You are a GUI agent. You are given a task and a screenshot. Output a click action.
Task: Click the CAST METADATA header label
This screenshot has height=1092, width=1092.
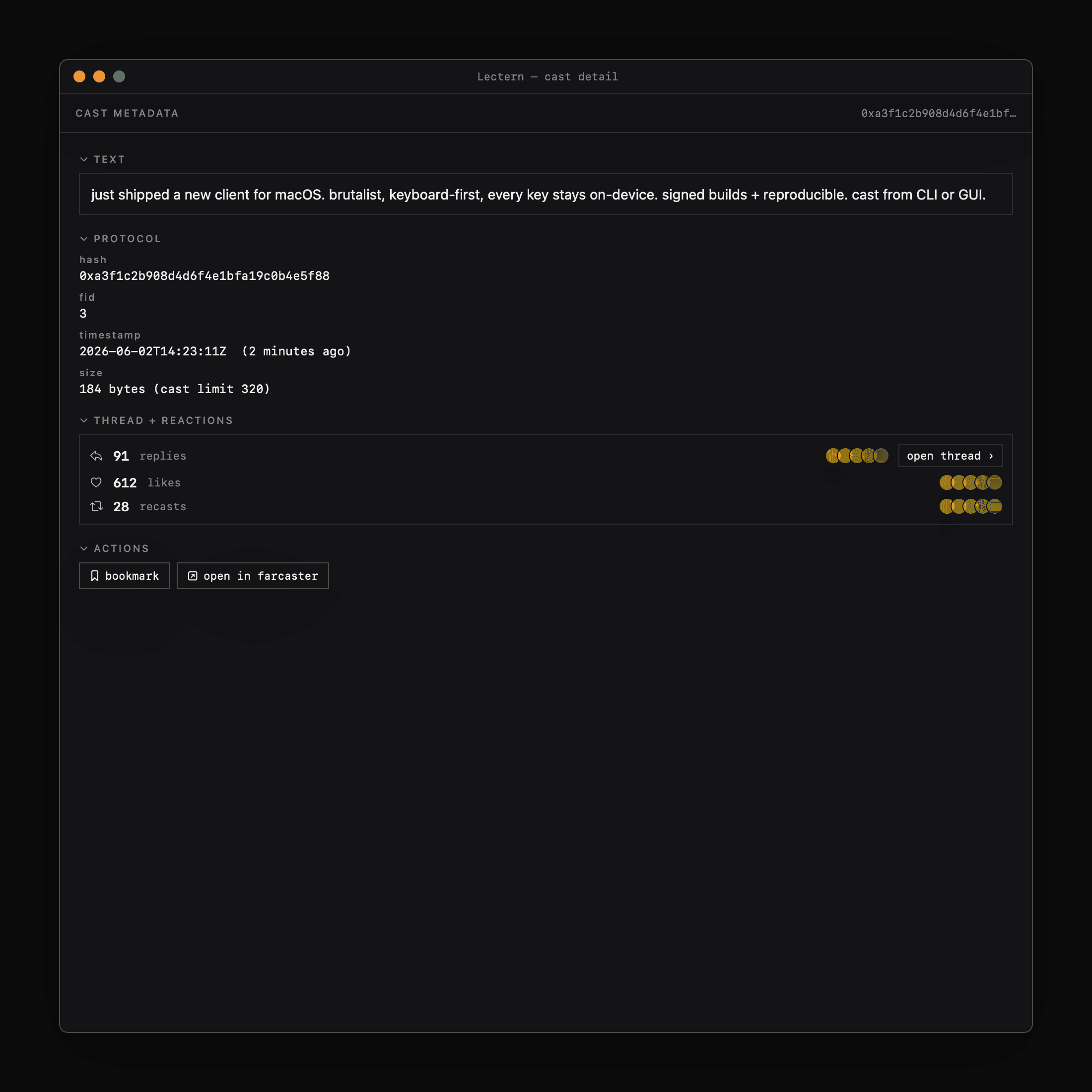click(127, 113)
